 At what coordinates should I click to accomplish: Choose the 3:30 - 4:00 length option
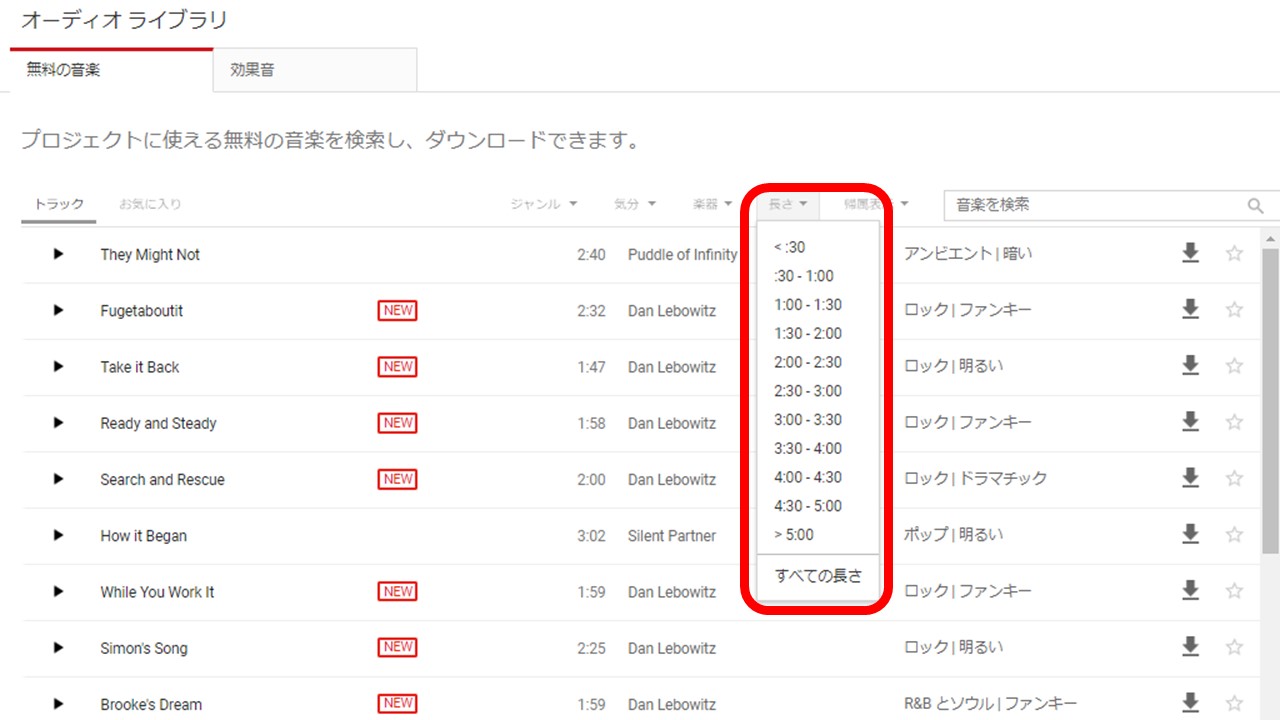pyautogui.click(x=819, y=448)
